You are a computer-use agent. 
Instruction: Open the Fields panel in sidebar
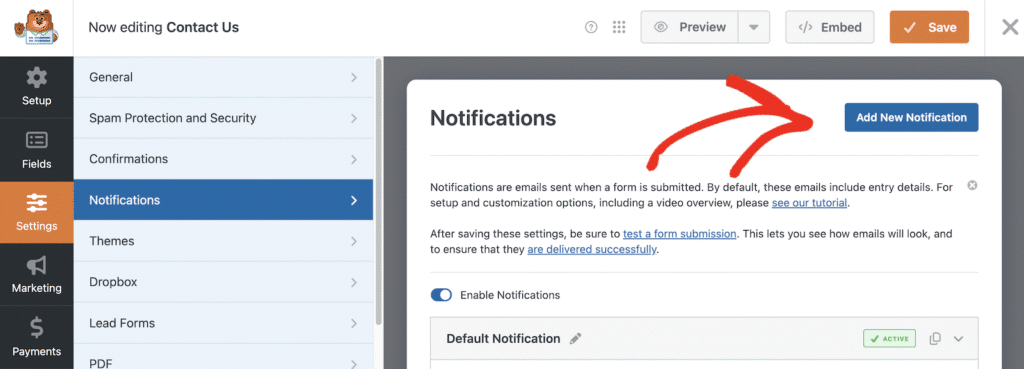[37, 150]
